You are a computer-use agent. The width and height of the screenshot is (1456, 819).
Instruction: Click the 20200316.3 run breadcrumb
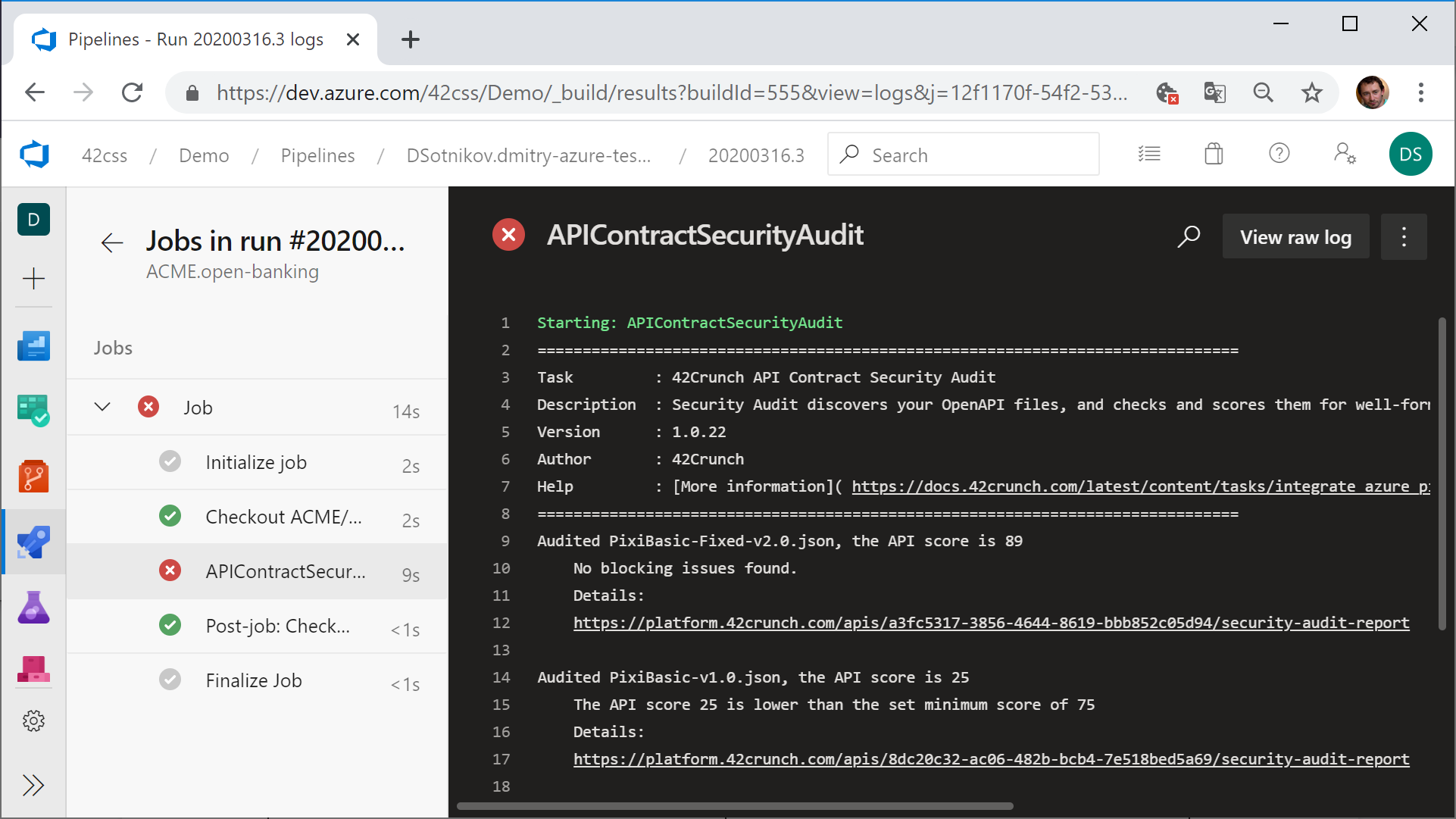click(x=756, y=155)
